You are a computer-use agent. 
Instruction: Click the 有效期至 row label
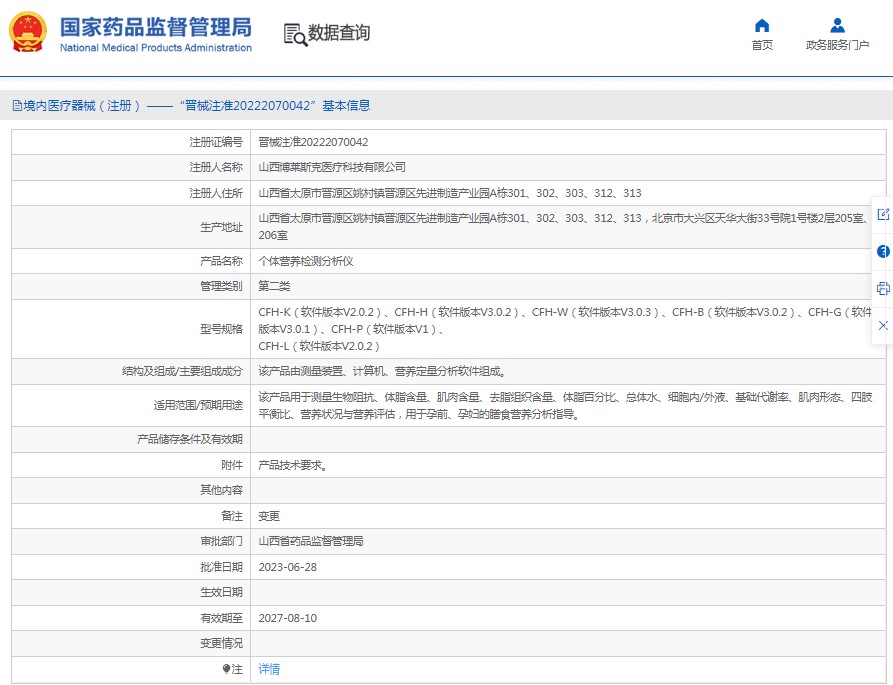click(x=221, y=618)
